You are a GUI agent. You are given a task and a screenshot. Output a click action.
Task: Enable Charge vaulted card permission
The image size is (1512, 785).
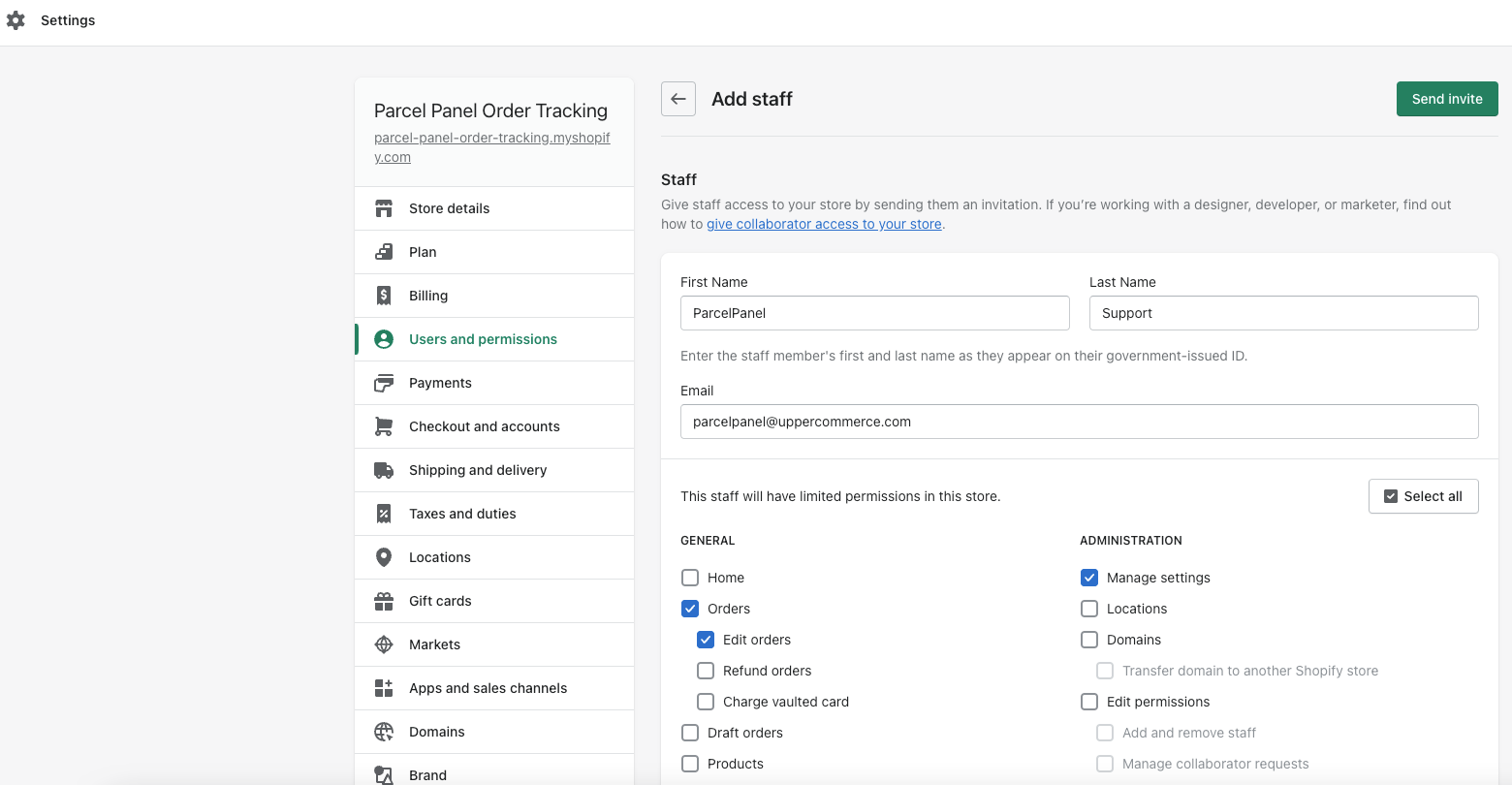pos(706,702)
